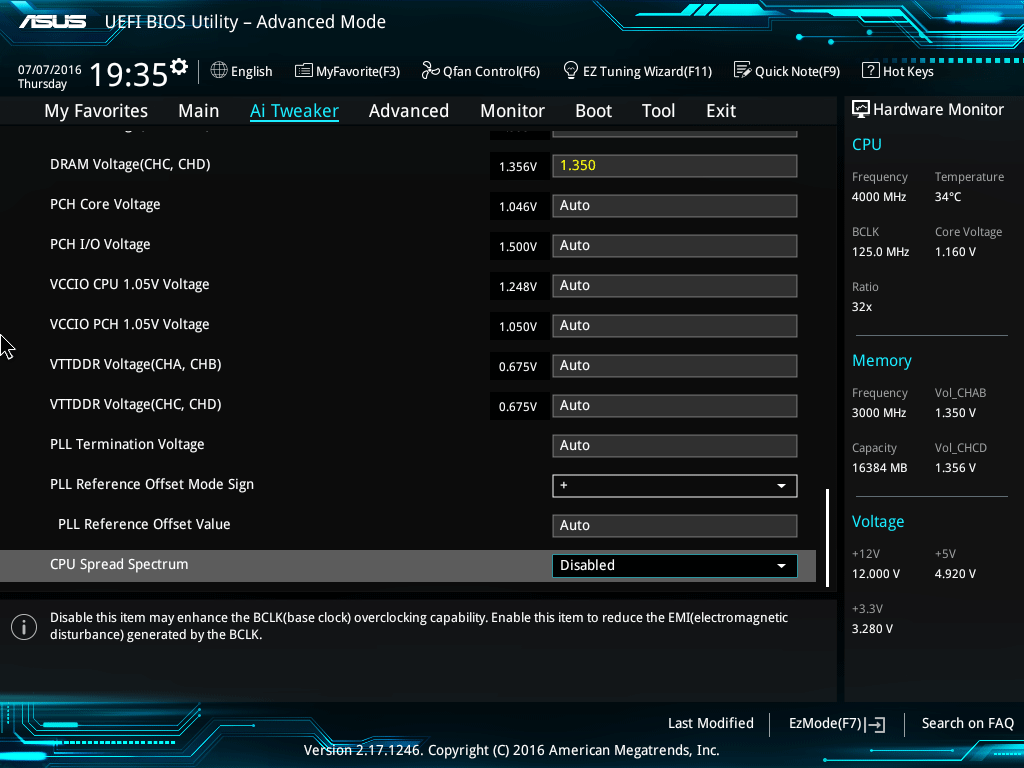Open Search on FAQ
The height and width of the screenshot is (768, 1024).
point(967,724)
